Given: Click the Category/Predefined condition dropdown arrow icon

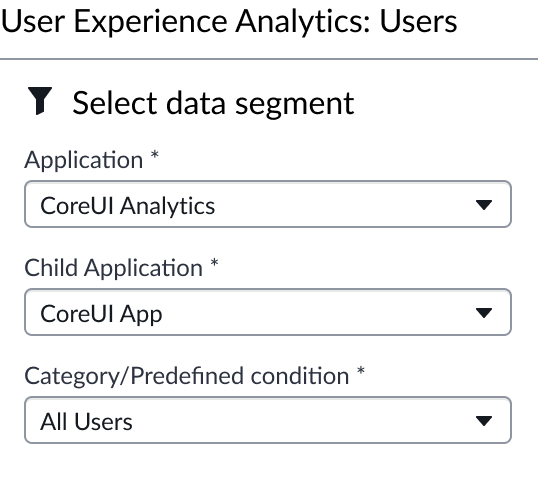Looking at the screenshot, I should (x=484, y=421).
